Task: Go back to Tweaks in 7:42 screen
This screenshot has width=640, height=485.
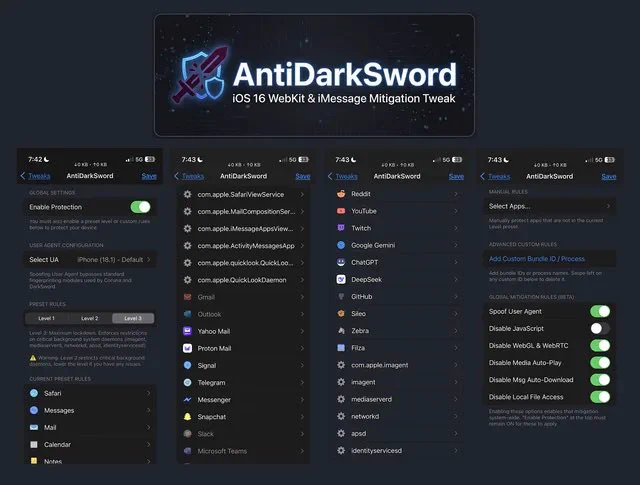Action: click(36, 176)
